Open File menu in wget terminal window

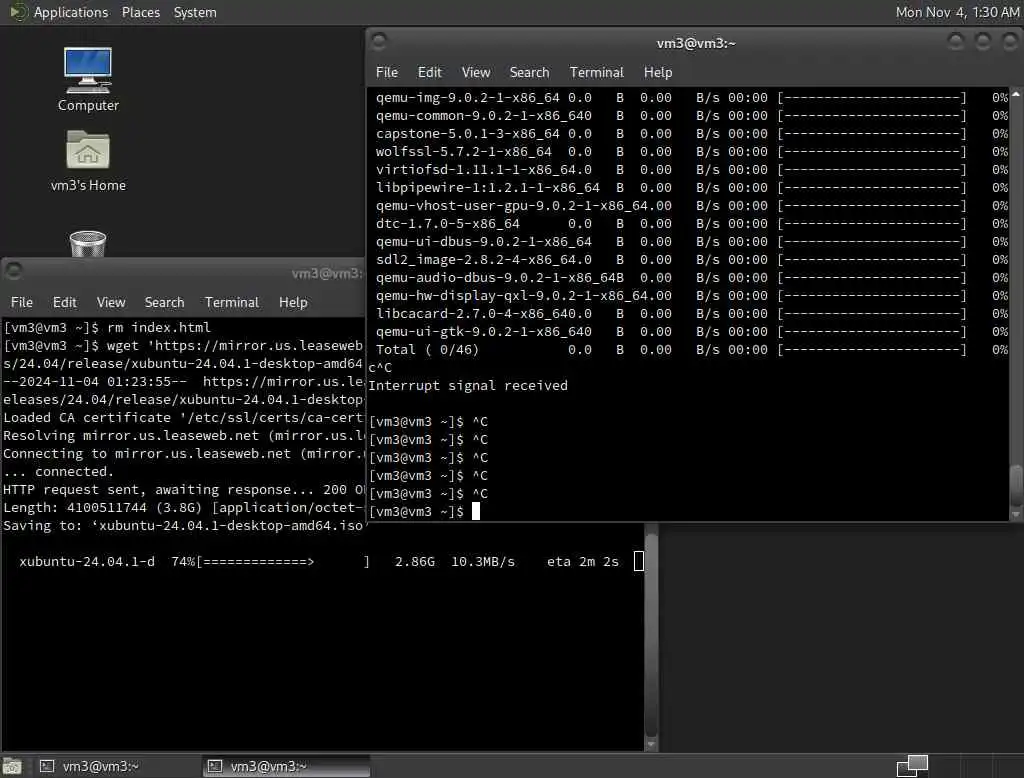pos(22,302)
